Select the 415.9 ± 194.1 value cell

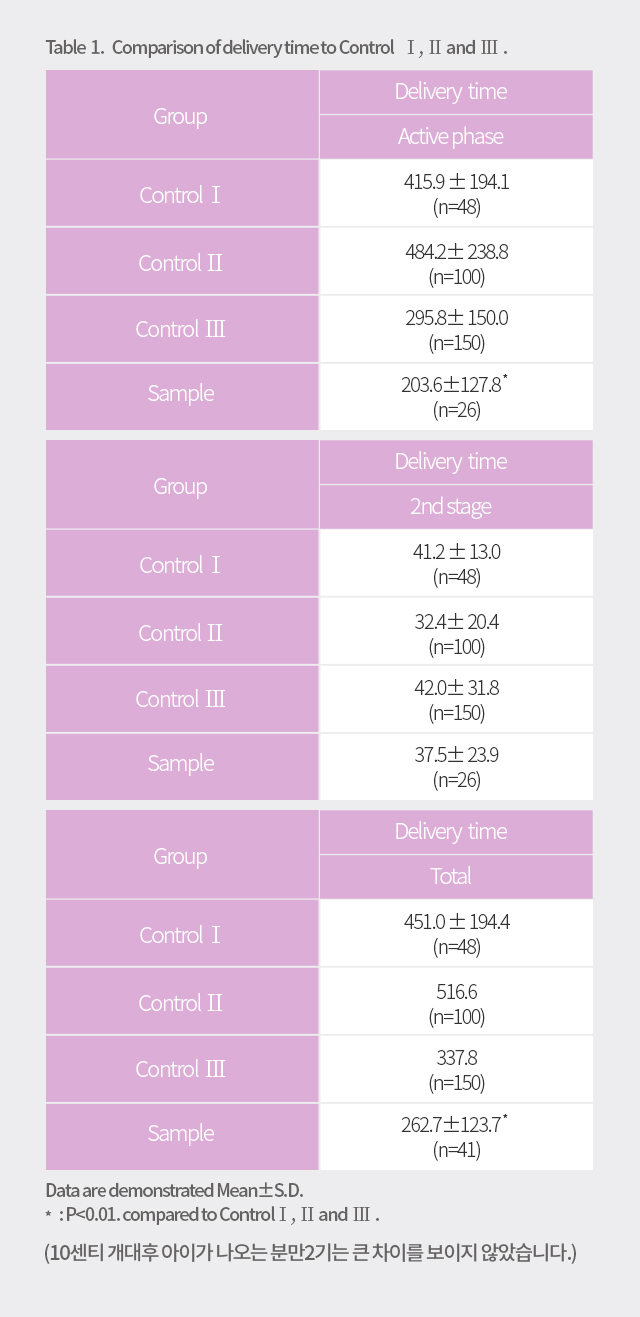tap(456, 194)
